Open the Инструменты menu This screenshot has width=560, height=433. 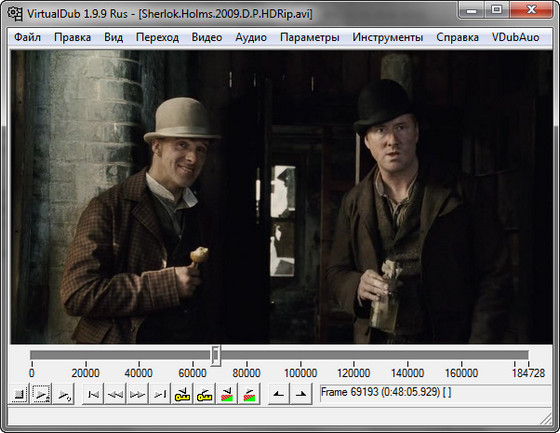pyautogui.click(x=388, y=37)
